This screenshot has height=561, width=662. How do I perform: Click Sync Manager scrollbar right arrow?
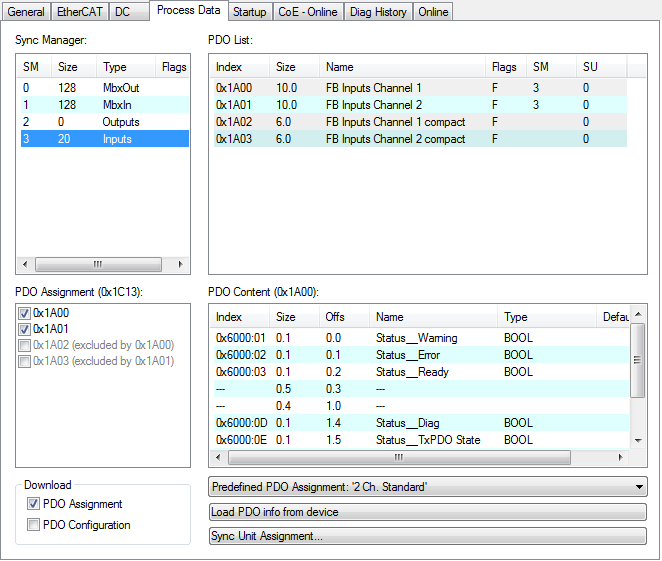coord(180,264)
